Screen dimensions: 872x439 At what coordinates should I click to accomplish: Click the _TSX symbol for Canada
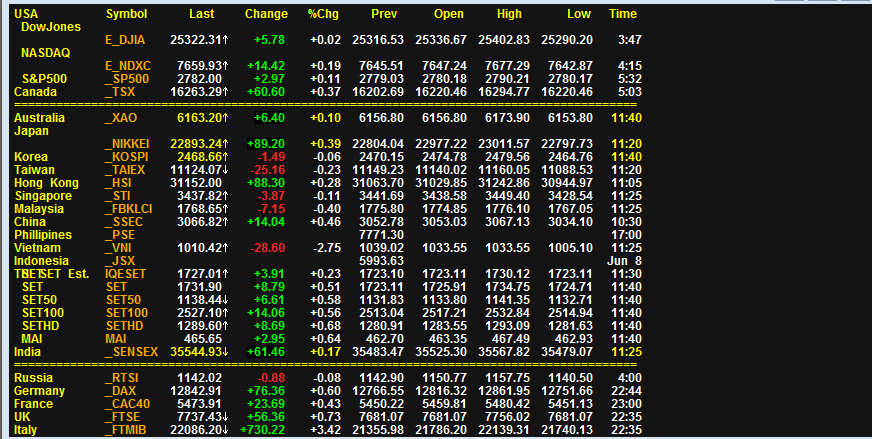[120, 92]
